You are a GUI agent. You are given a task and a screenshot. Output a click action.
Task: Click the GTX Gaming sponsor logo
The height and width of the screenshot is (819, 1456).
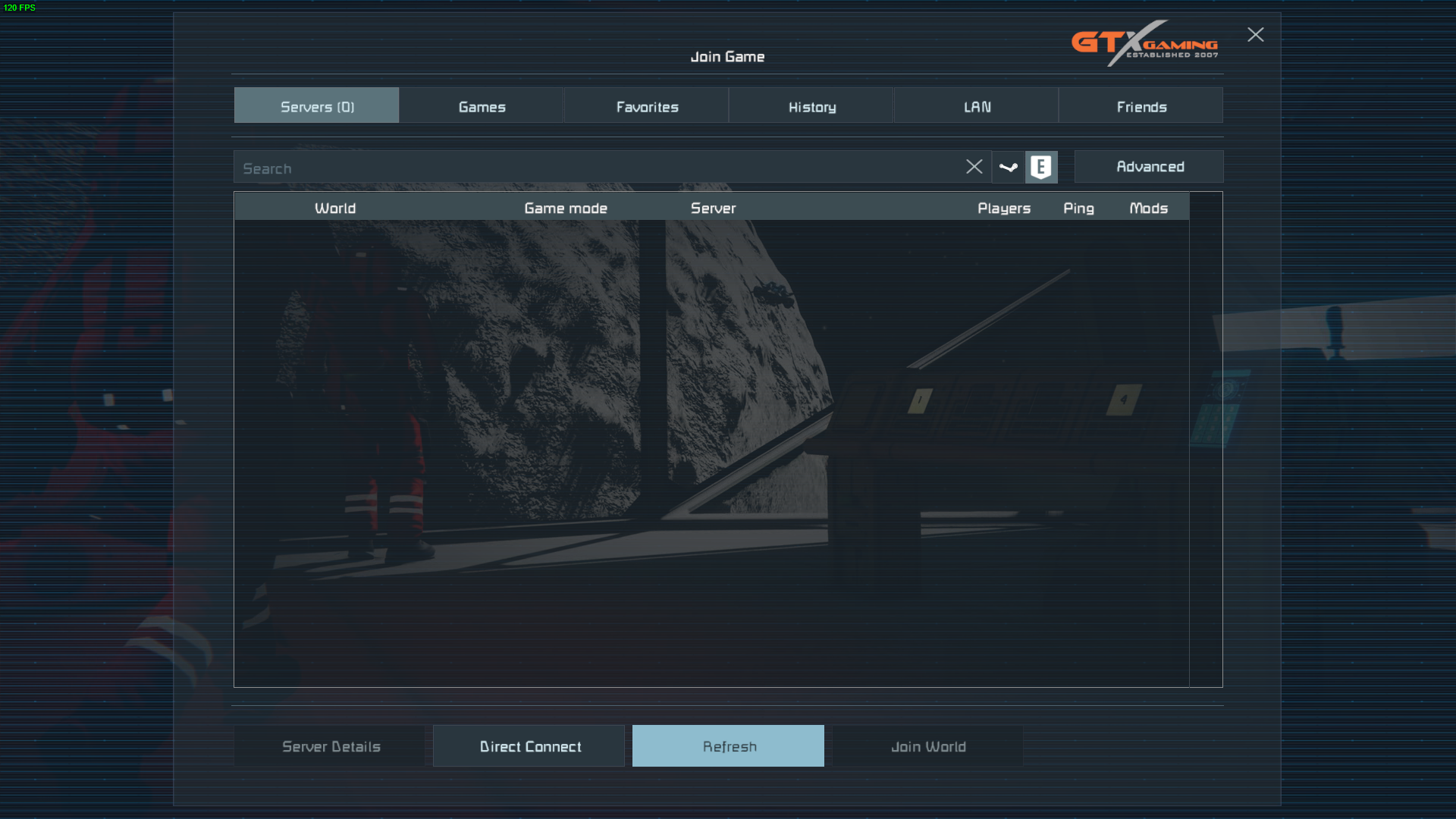click(x=1144, y=43)
